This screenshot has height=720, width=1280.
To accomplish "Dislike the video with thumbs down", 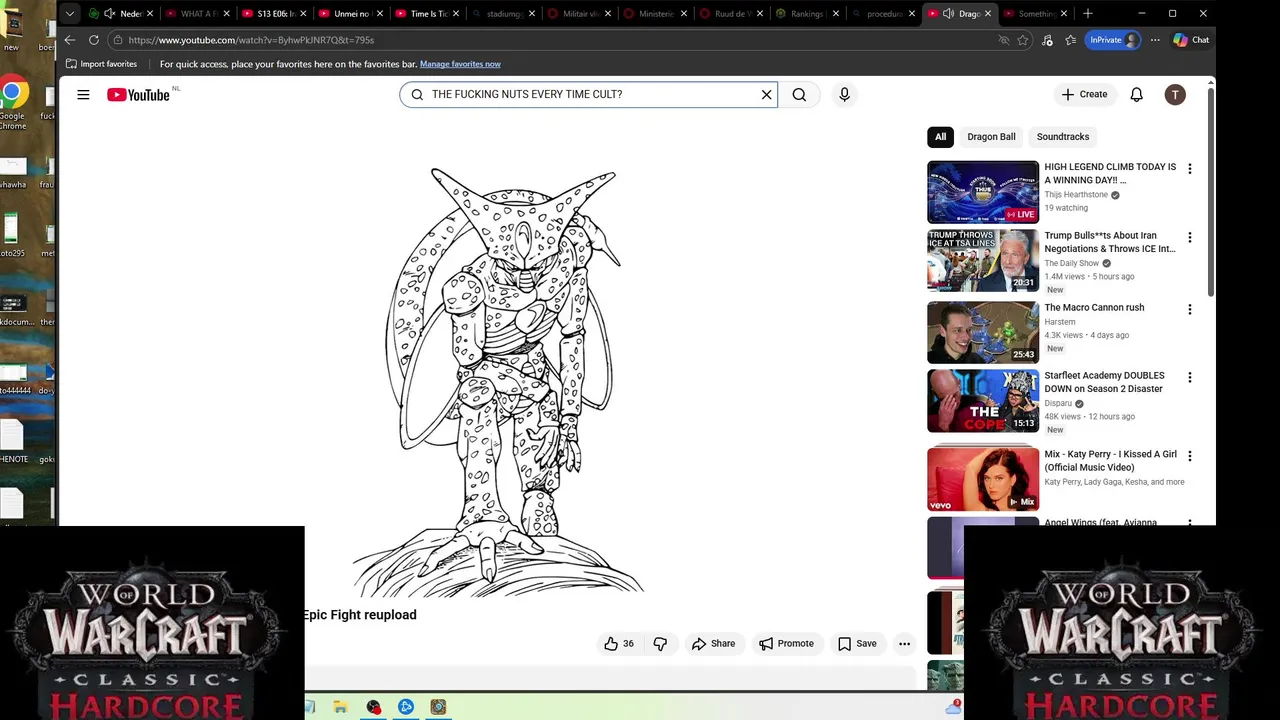I will (660, 644).
